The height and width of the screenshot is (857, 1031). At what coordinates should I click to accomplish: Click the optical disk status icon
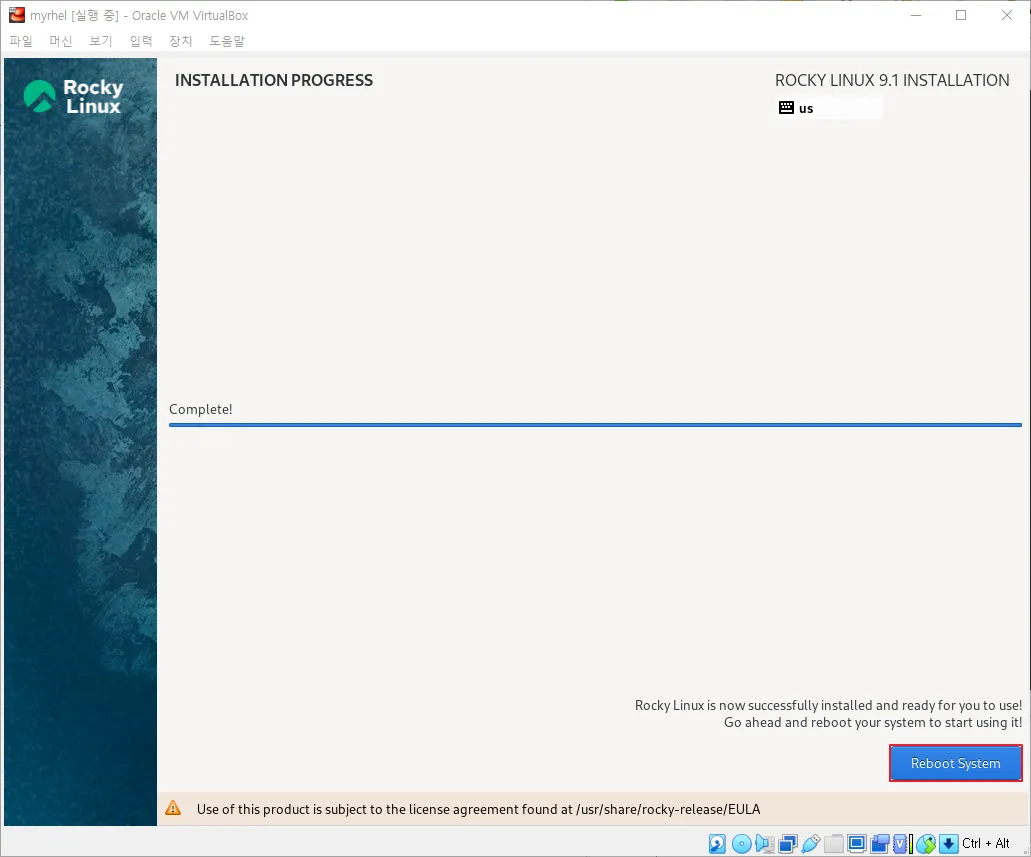click(x=742, y=843)
